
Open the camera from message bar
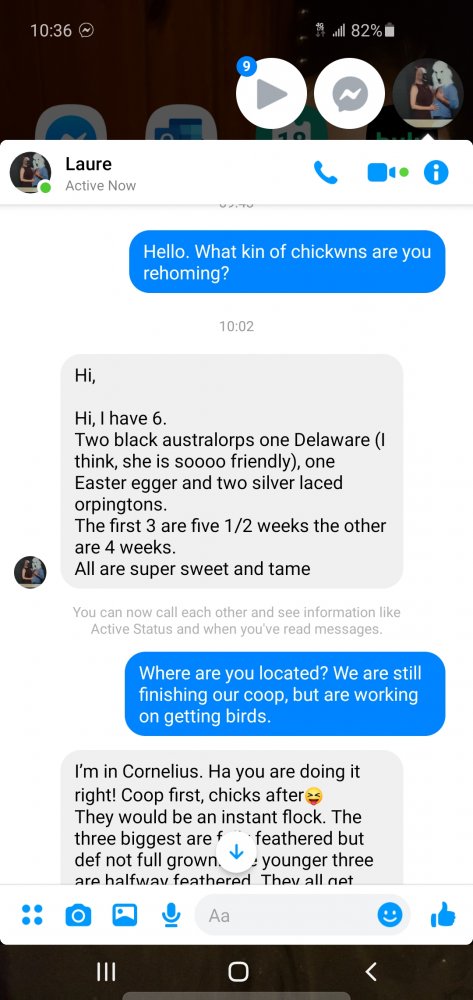point(78,915)
